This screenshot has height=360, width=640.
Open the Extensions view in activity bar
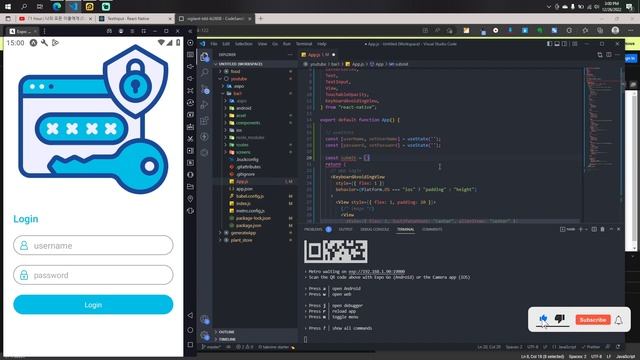click(204, 121)
